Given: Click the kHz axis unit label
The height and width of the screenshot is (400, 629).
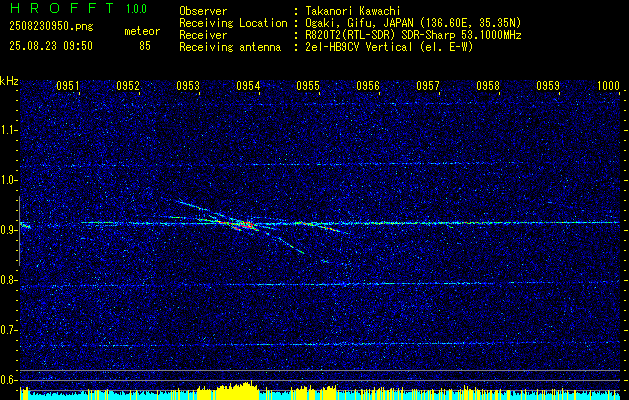Looking at the screenshot, I should (x=9, y=81).
